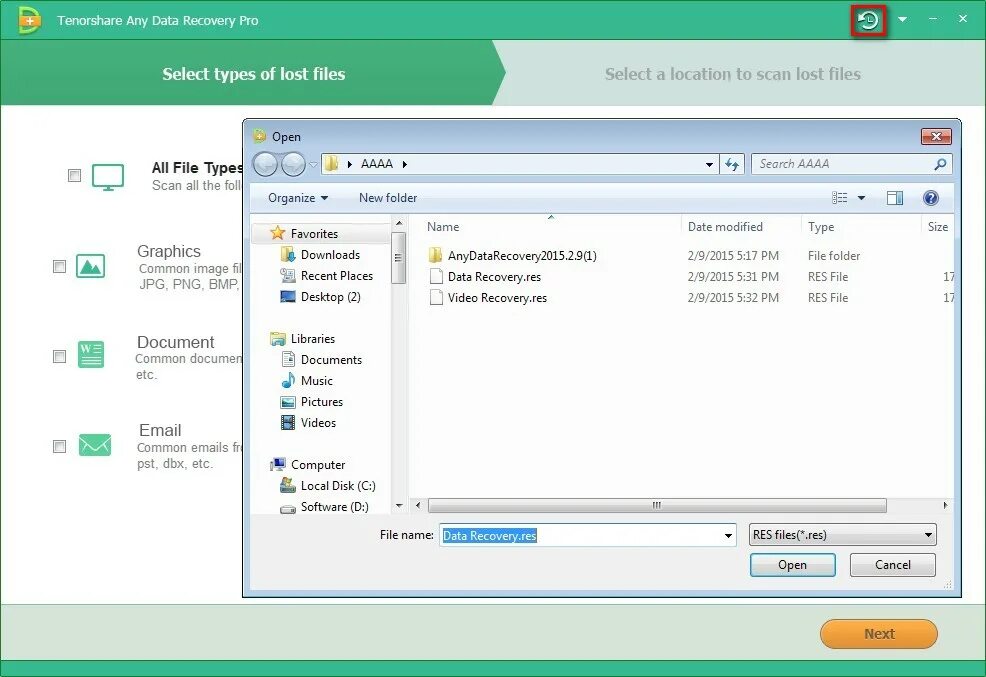Open Documents library
Viewport: 986px width, 677px height.
(331, 360)
